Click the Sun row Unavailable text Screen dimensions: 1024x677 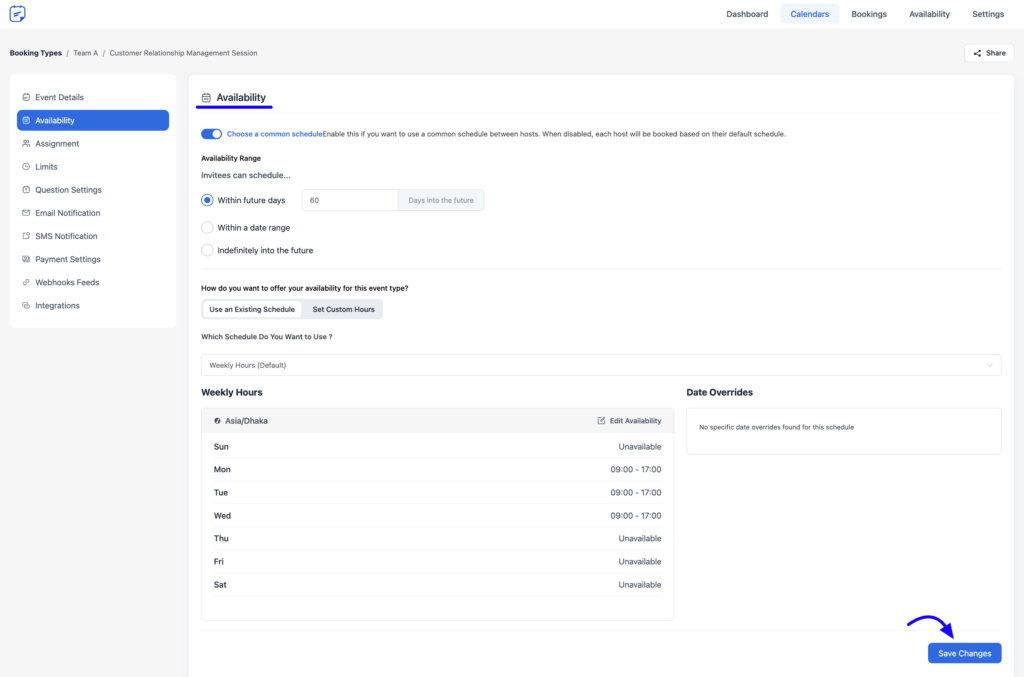639,447
